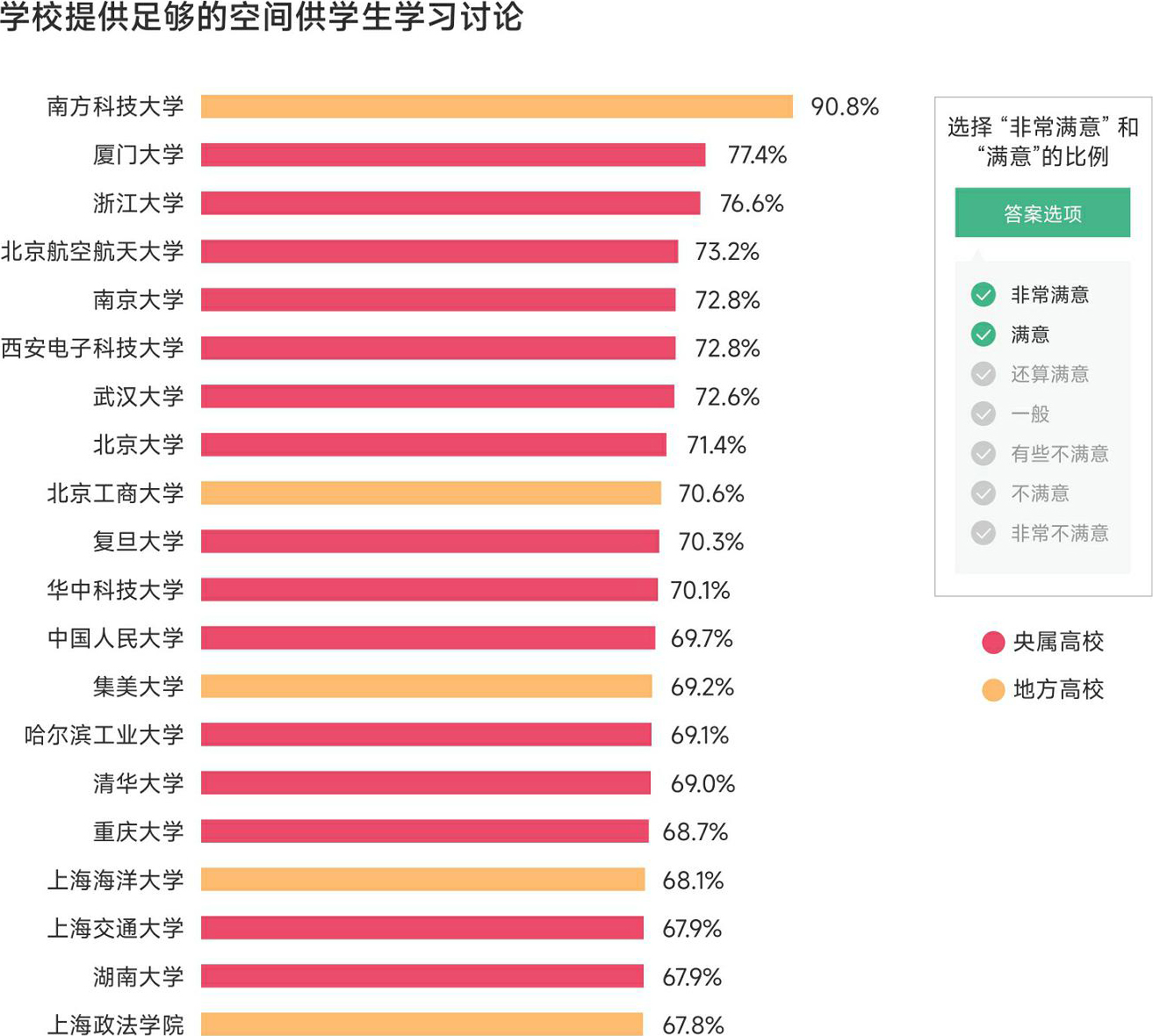This screenshot has width=1153, height=1036.
Task: Toggle the 非常满意 checkmark option
Action: [x=984, y=295]
